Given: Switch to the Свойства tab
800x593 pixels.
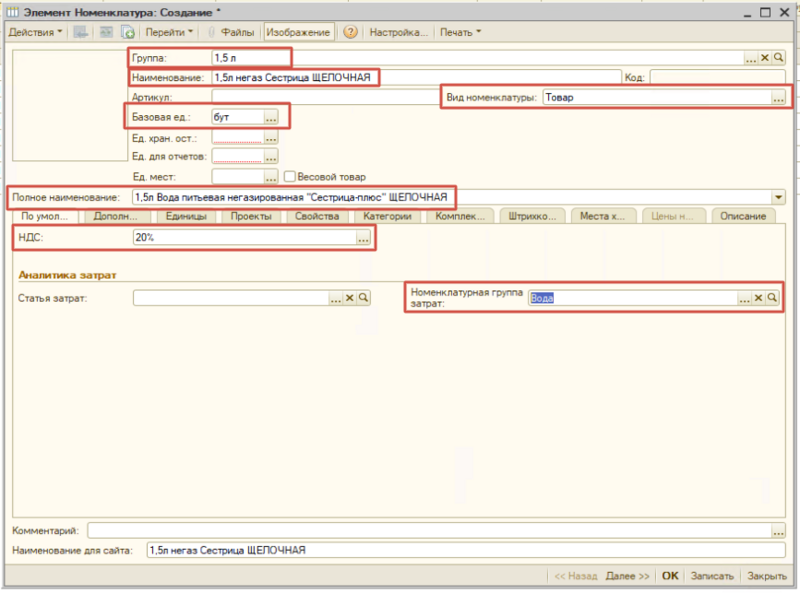Looking at the screenshot, I should point(317,216).
